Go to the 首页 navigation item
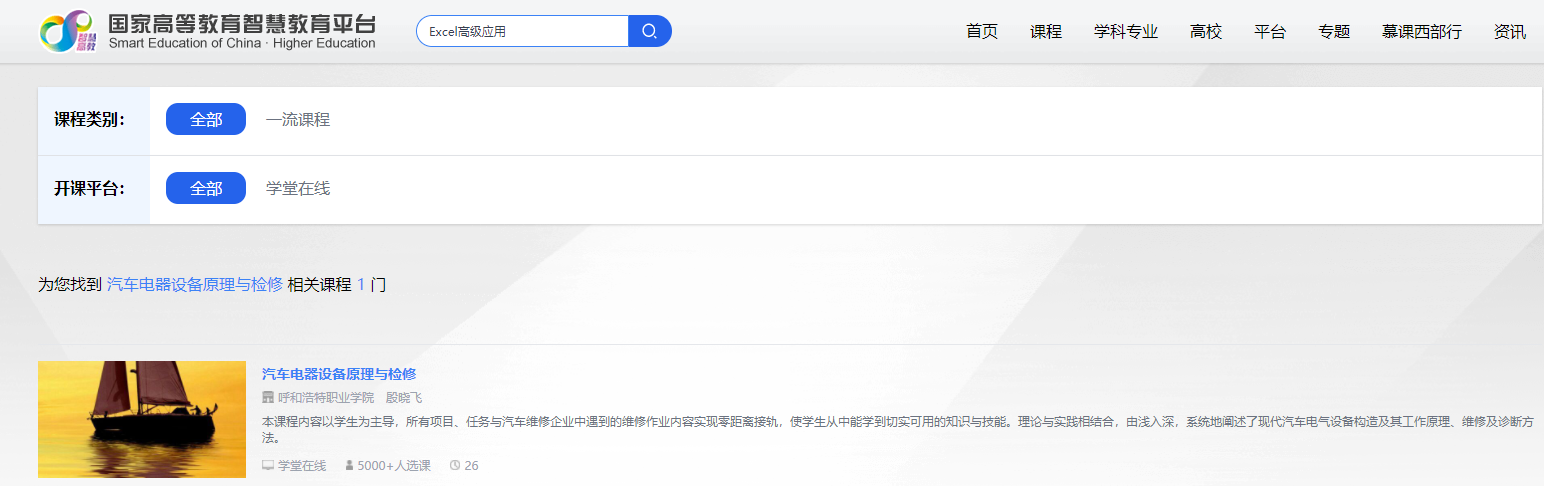This screenshot has height=486, width=1544. [x=982, y=32]
